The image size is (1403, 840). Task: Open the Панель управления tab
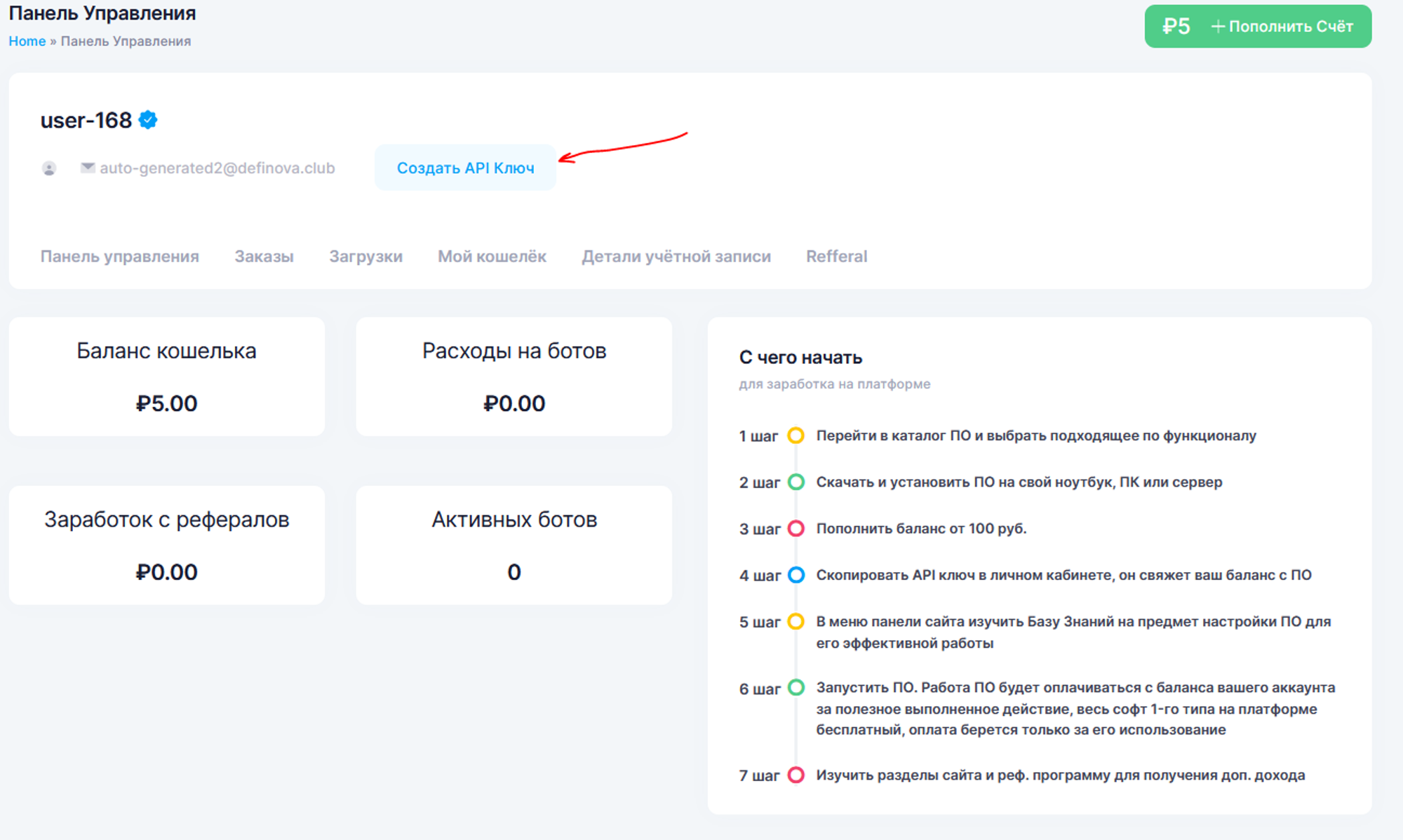[x=119, y=257]
